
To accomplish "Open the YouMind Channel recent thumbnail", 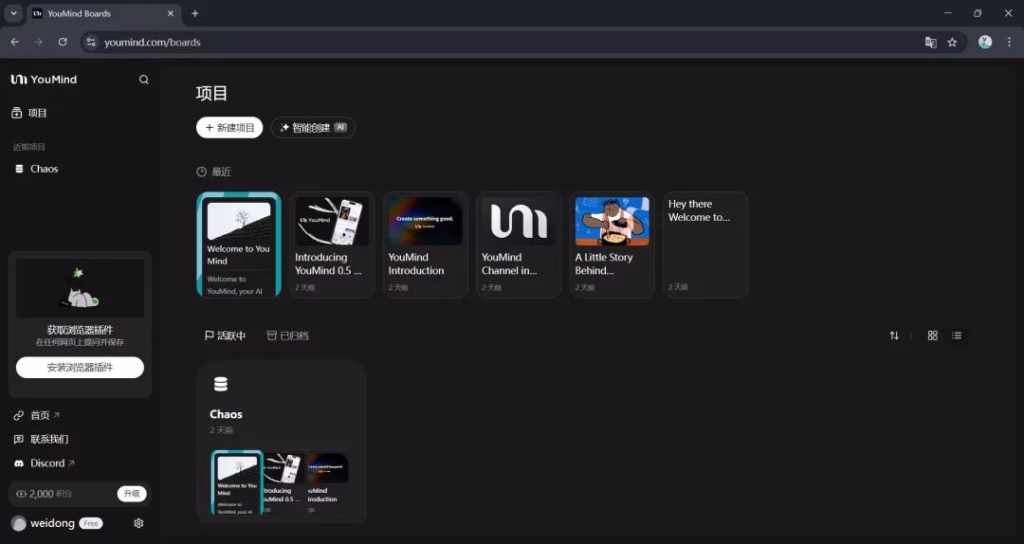I will (518, 244).
